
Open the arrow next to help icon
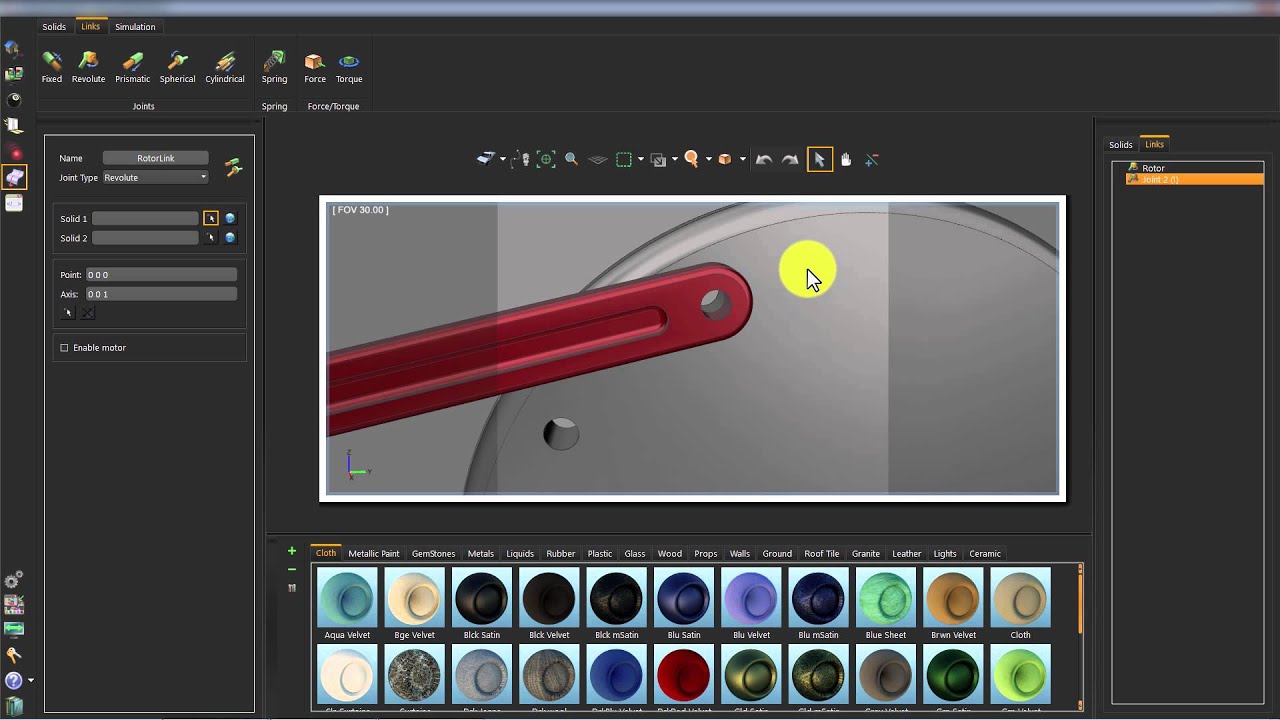coord(31,680)
